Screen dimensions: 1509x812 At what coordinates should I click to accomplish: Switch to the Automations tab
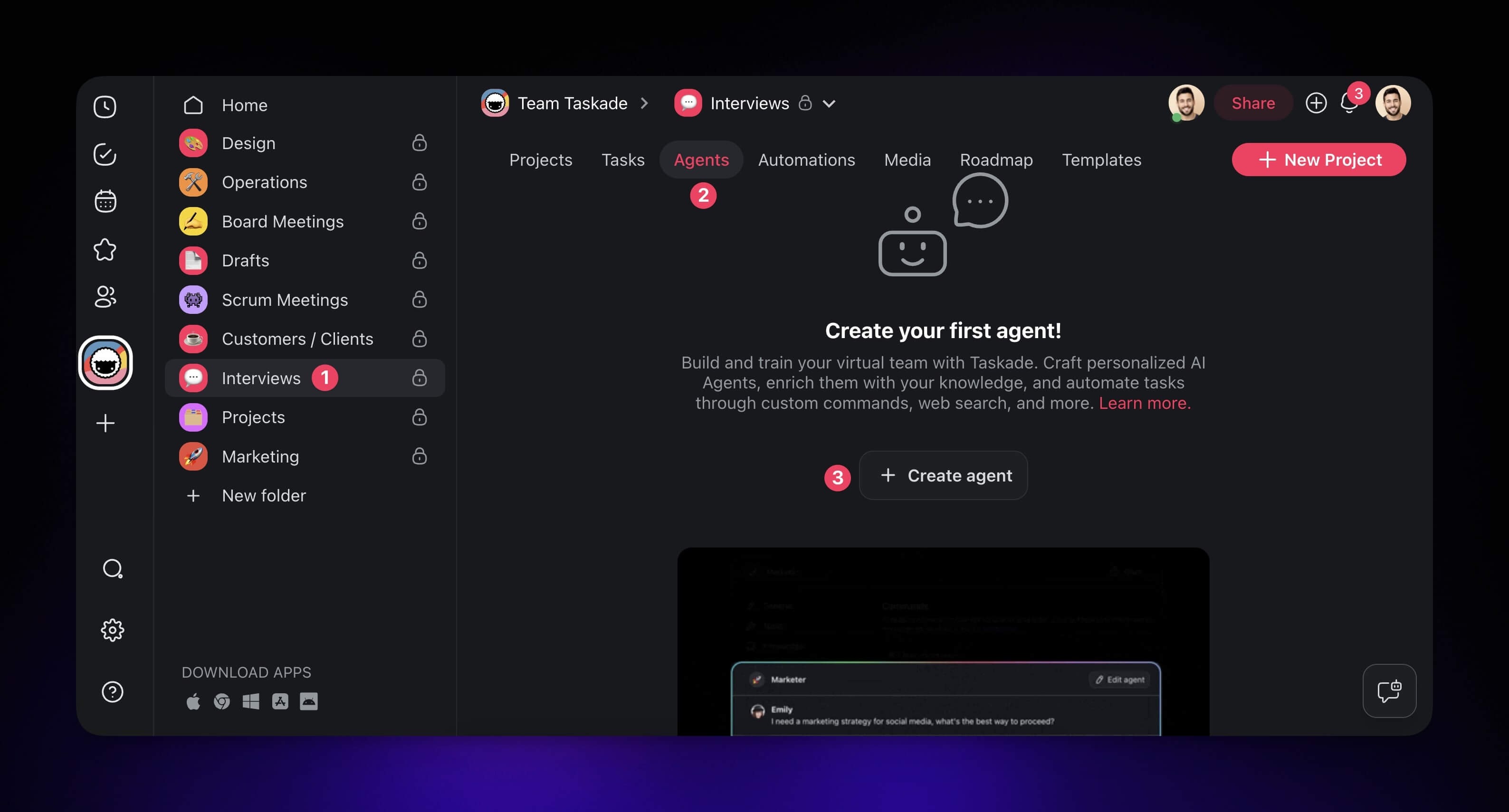click(x=806, y=160)
